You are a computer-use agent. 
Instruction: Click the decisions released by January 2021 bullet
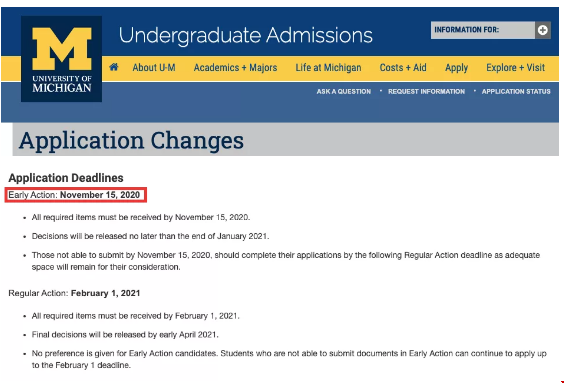pos(150,236)
